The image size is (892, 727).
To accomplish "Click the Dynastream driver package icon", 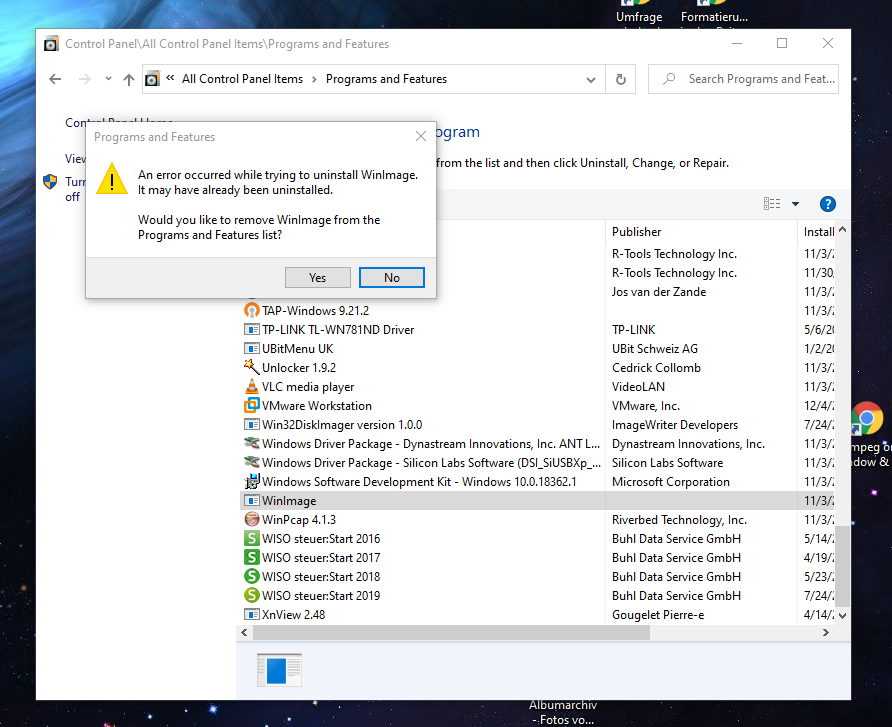I will pyautogui.click(x=251, y=443).
